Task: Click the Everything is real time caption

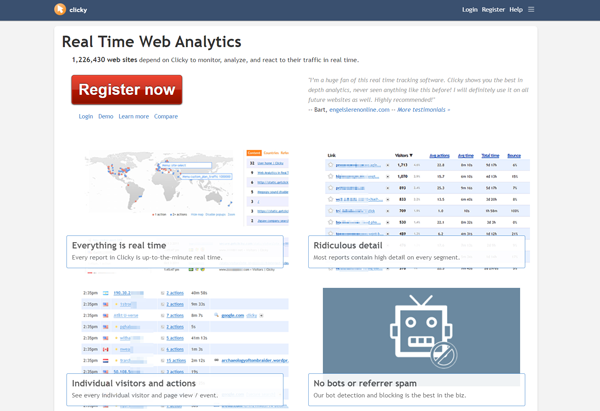Action: pos(175,251)
